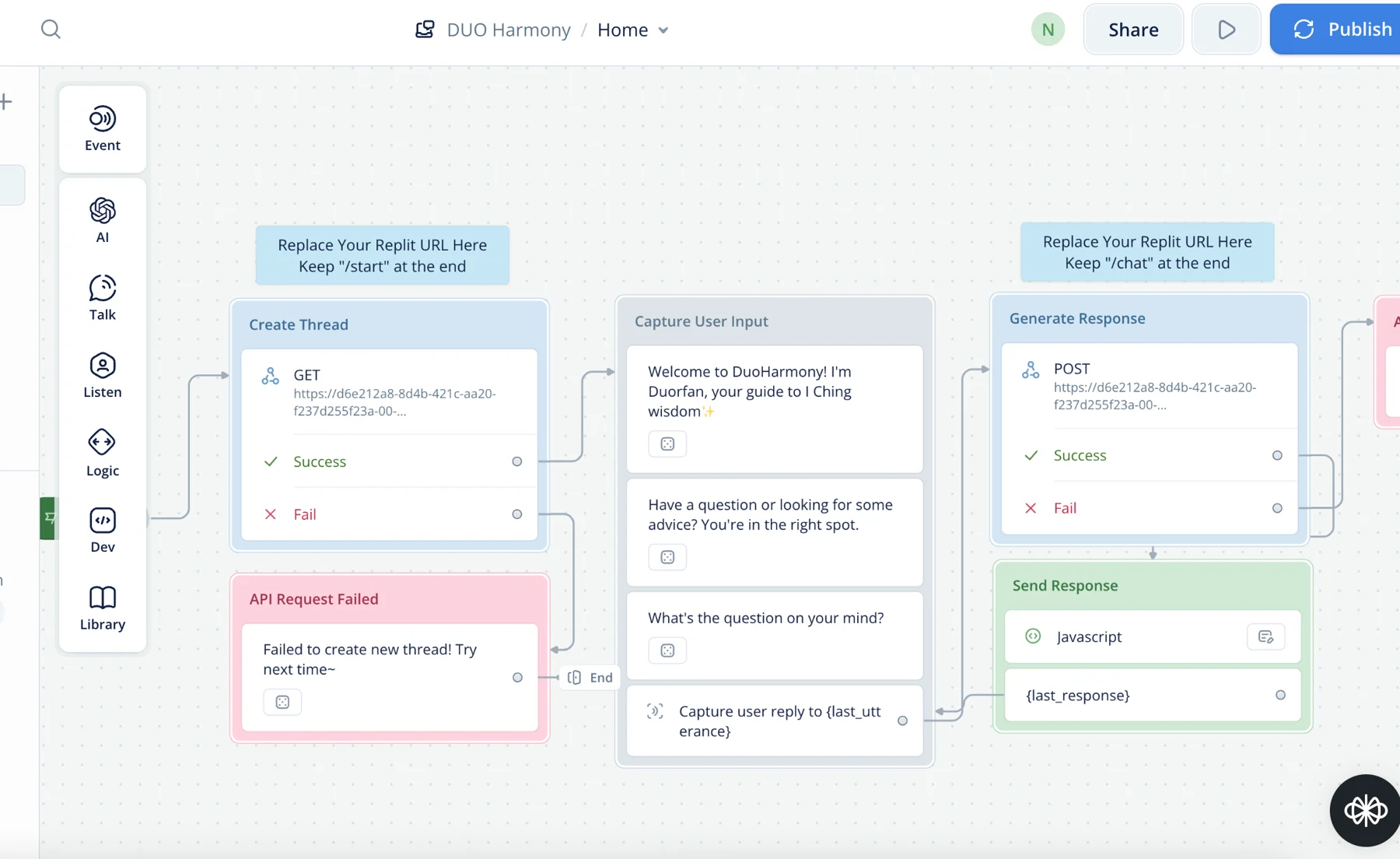
Task: Click the GET API request icon
Action: point(270,377)
